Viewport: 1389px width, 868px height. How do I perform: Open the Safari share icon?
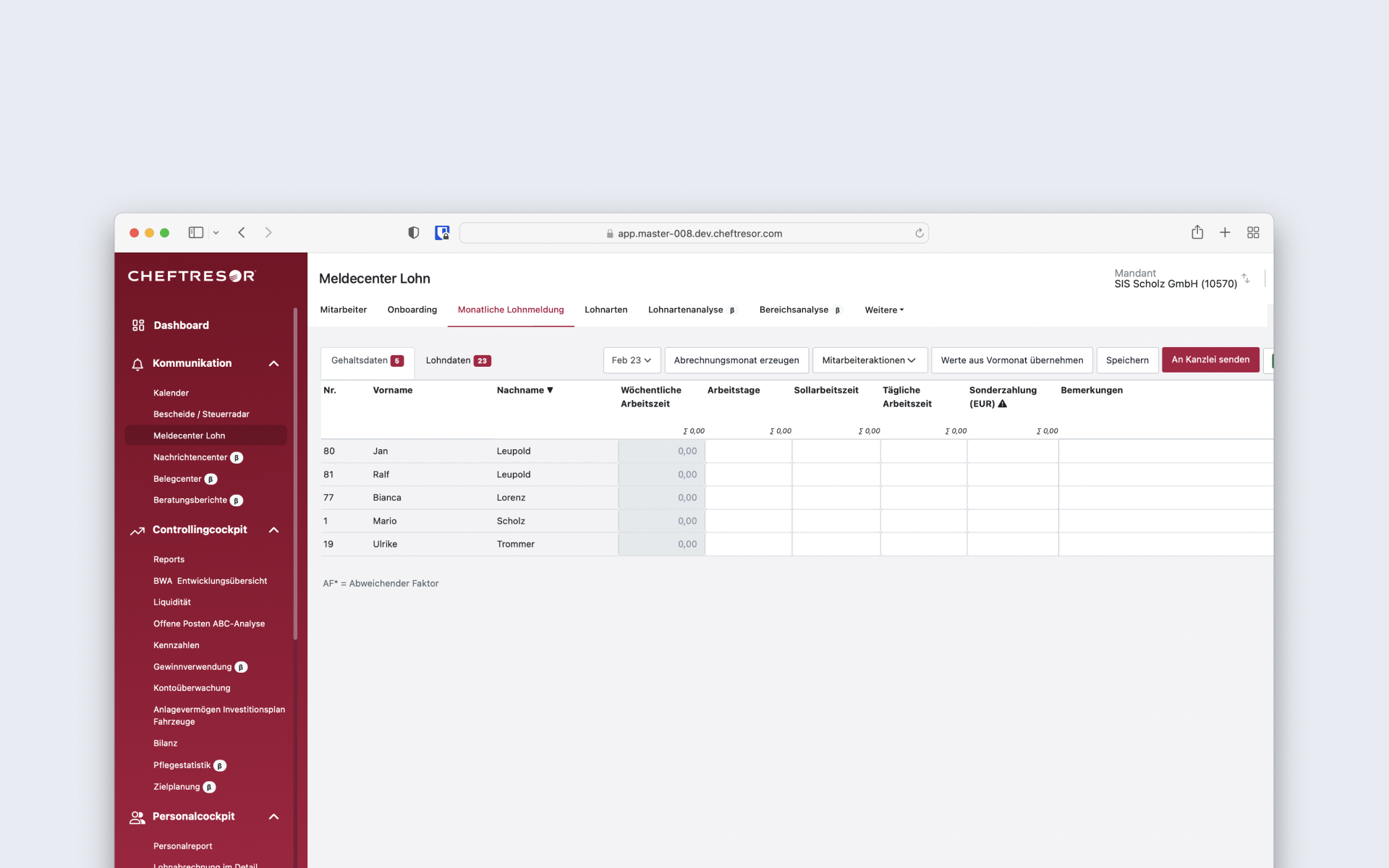pos(1197,232)
